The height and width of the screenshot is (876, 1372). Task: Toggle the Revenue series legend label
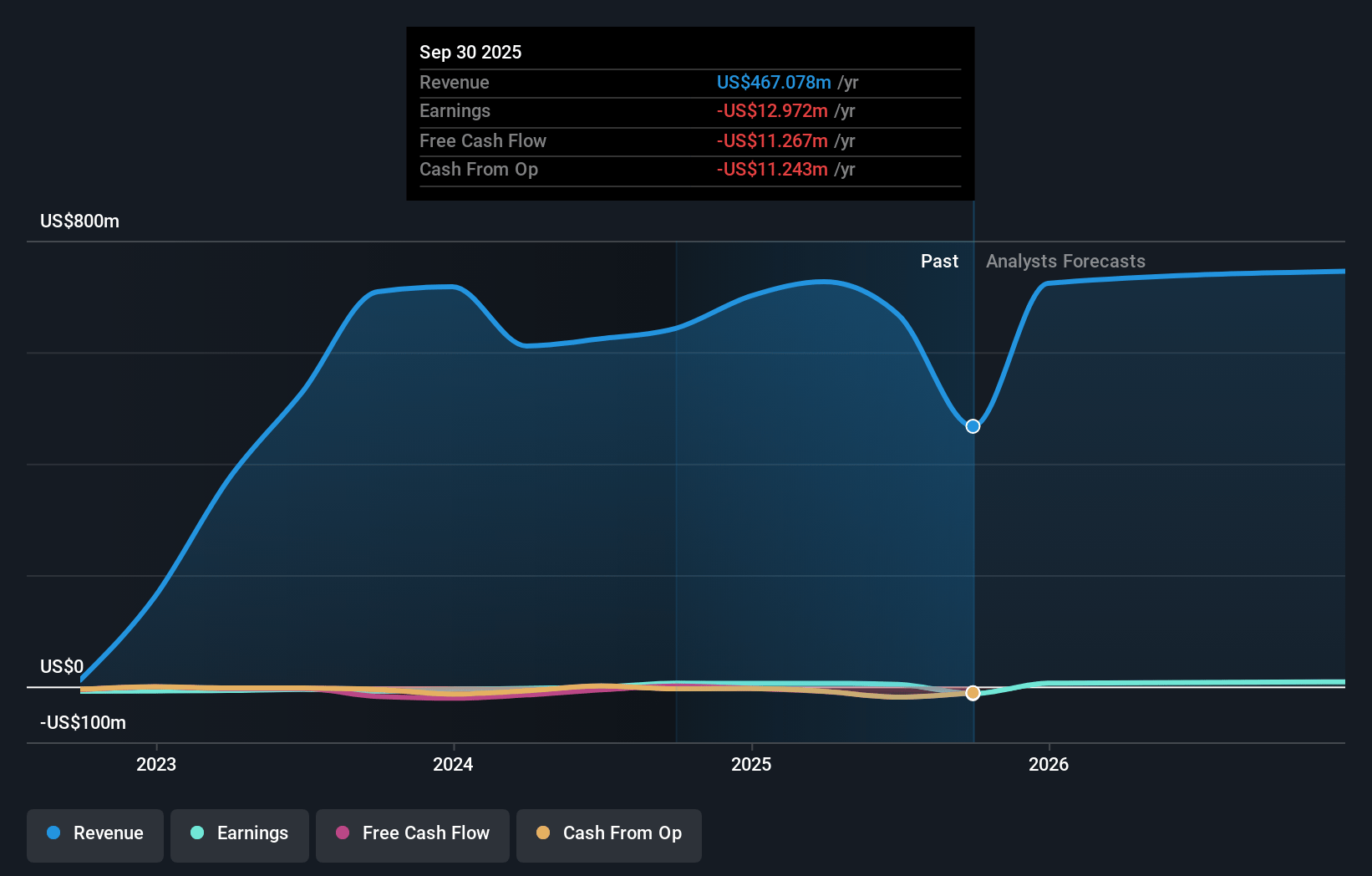click(108, 833)
